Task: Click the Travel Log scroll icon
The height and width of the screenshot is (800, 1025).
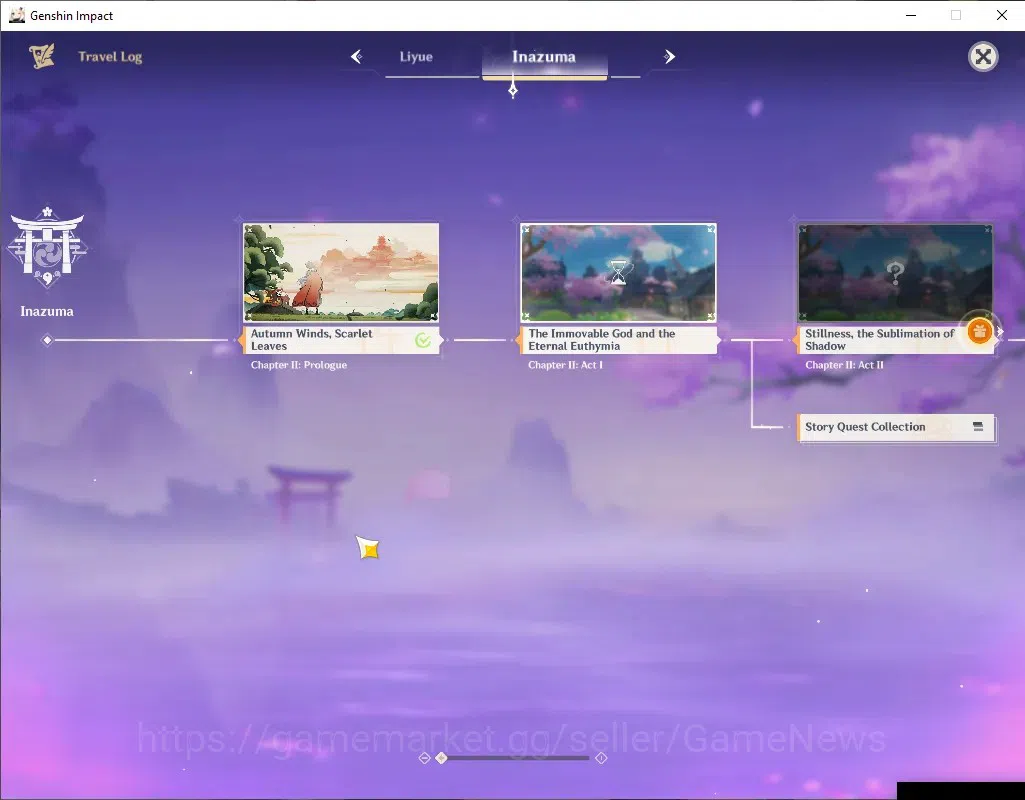Action: [42, 56]
